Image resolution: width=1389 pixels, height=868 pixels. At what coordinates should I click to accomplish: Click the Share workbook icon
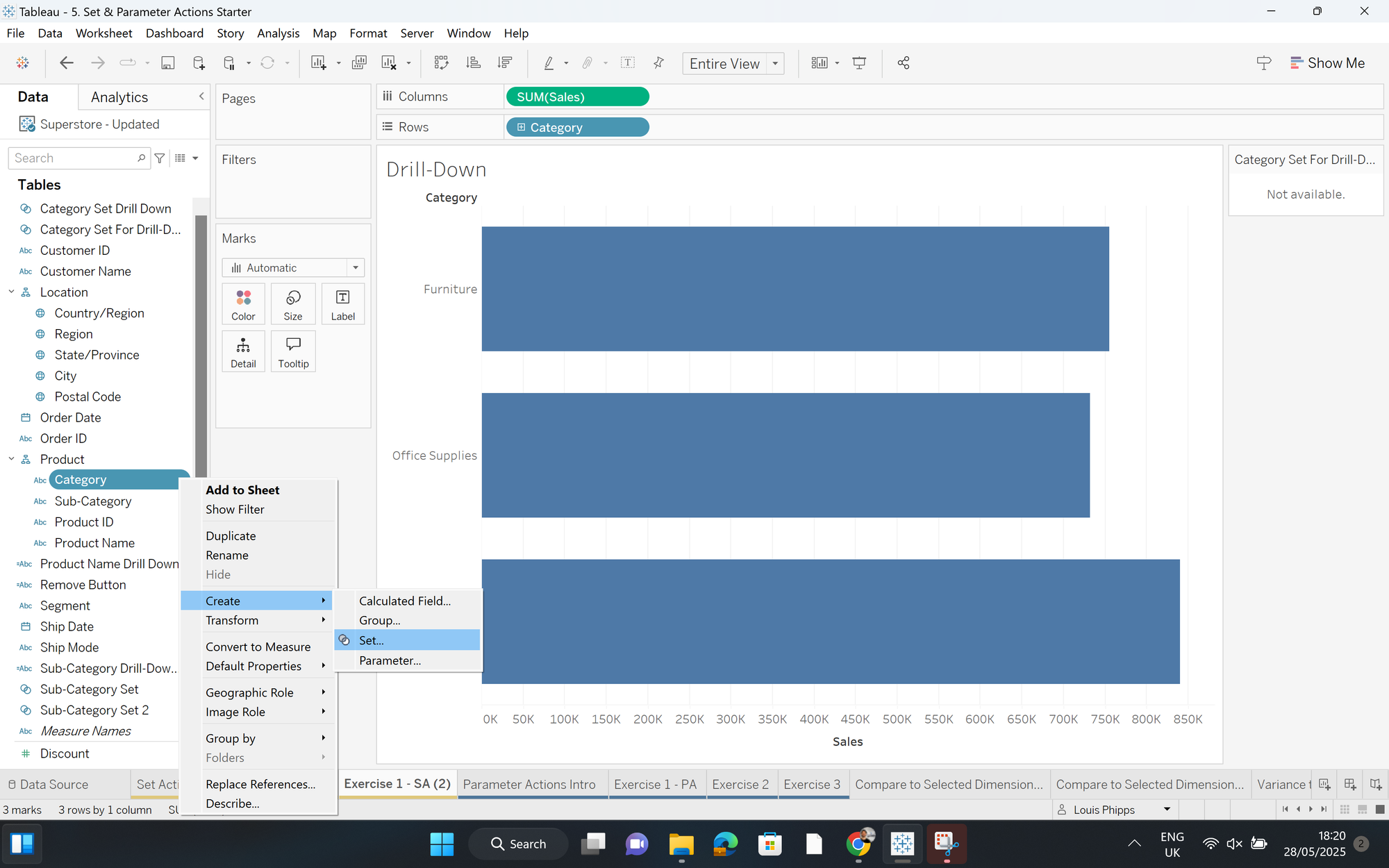(903, 63)
